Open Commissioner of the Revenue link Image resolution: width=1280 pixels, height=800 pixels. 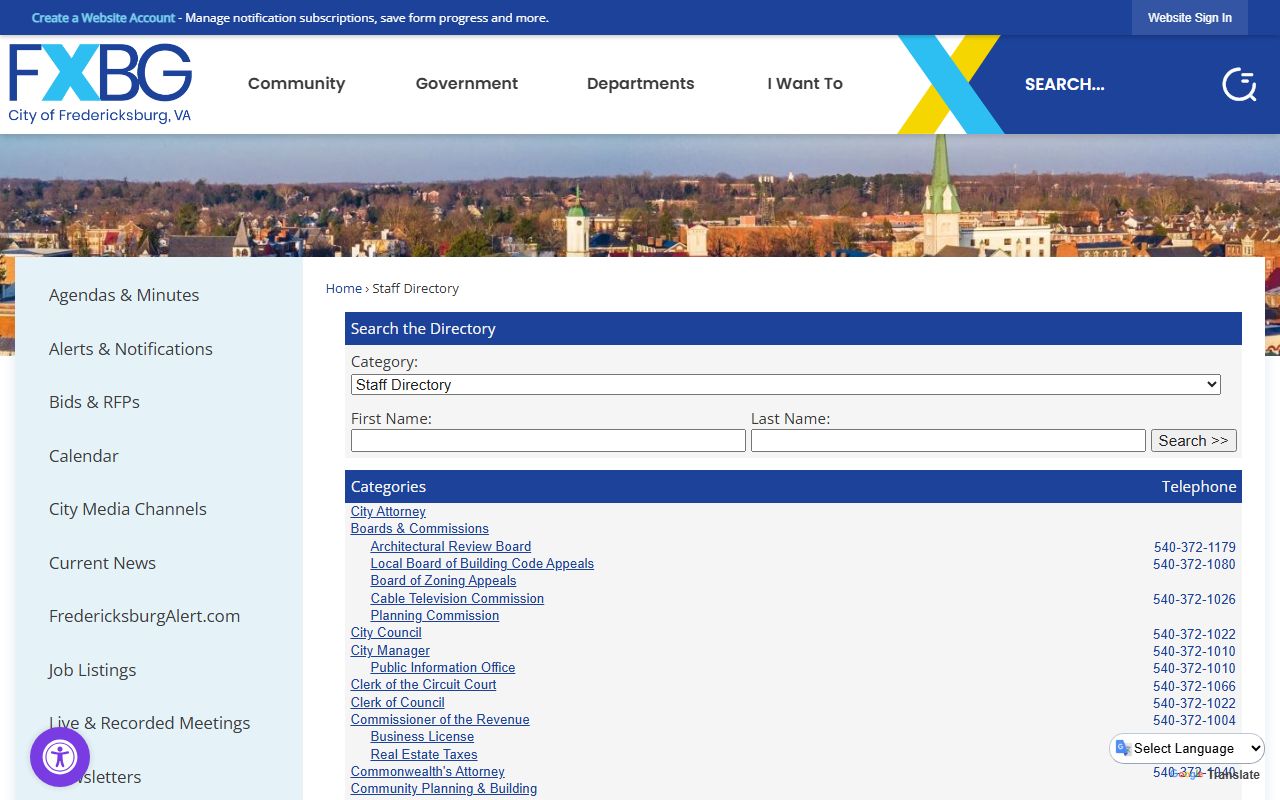pos(440,720)
